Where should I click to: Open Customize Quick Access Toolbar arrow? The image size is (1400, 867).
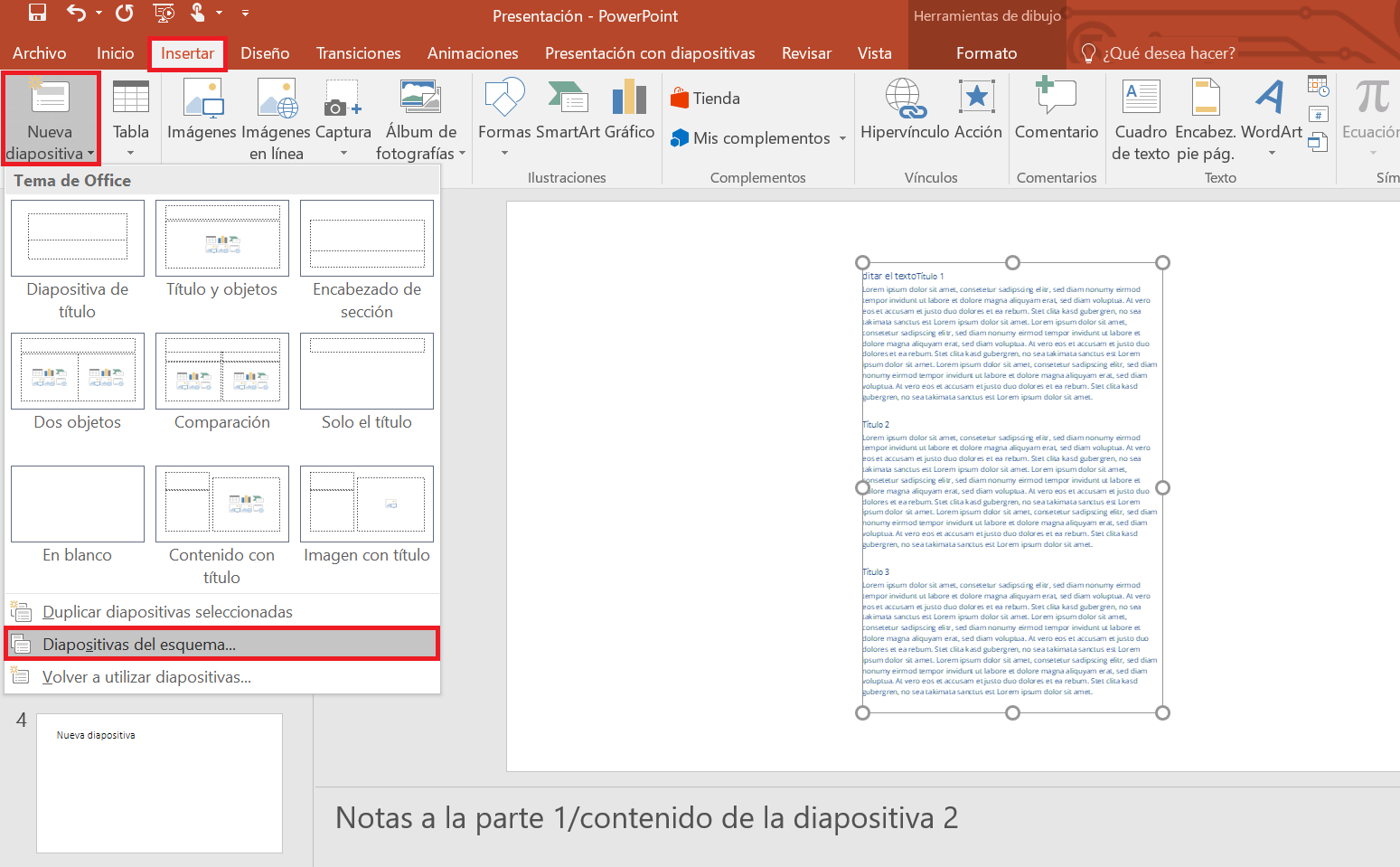(x=245, y=14)
